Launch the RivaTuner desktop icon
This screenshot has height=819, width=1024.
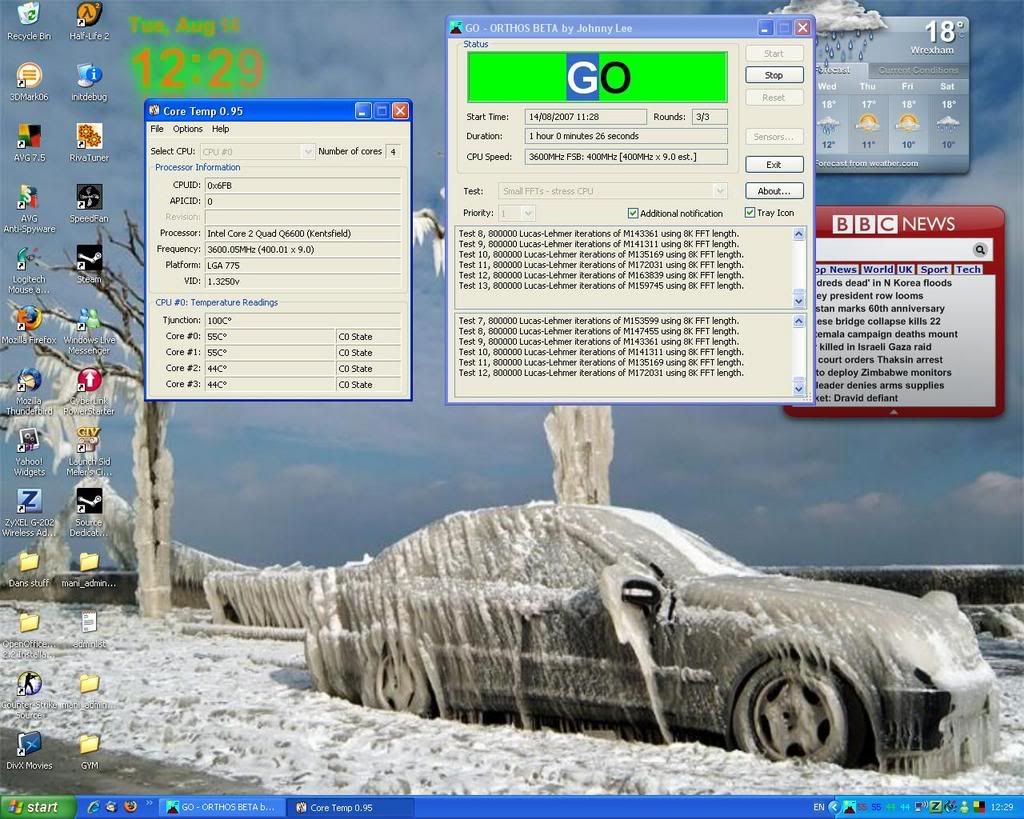[x=89, y=136]
